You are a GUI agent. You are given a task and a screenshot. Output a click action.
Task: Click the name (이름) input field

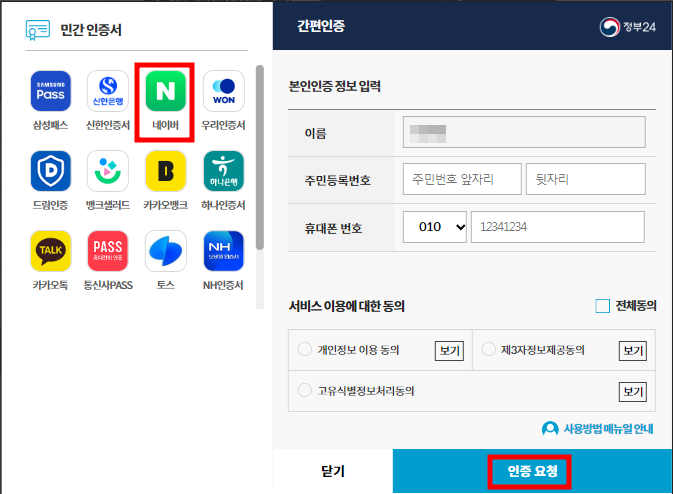[524, 132]
